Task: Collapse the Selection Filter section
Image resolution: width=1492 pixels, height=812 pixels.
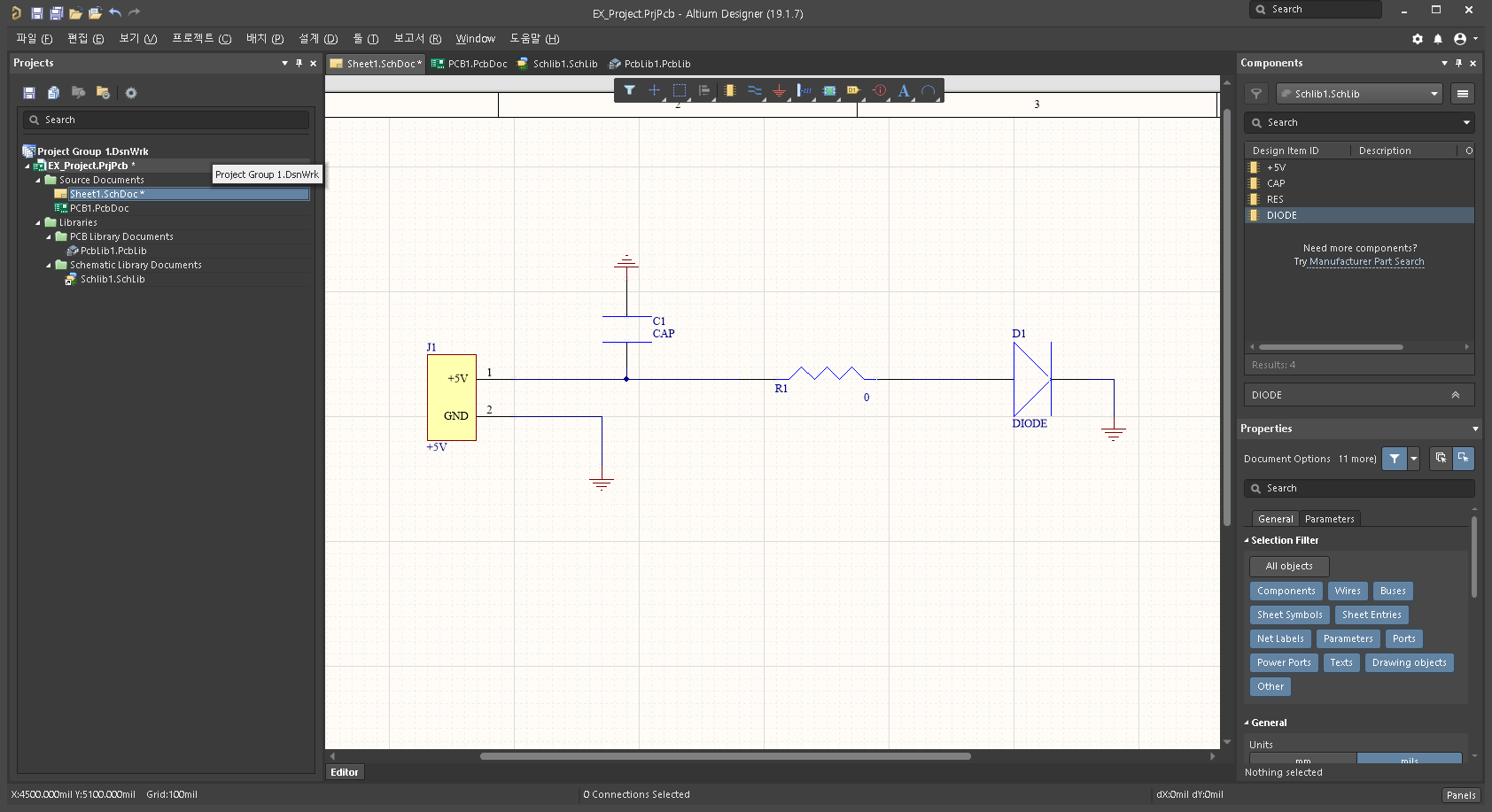Action: point(1247,540)
